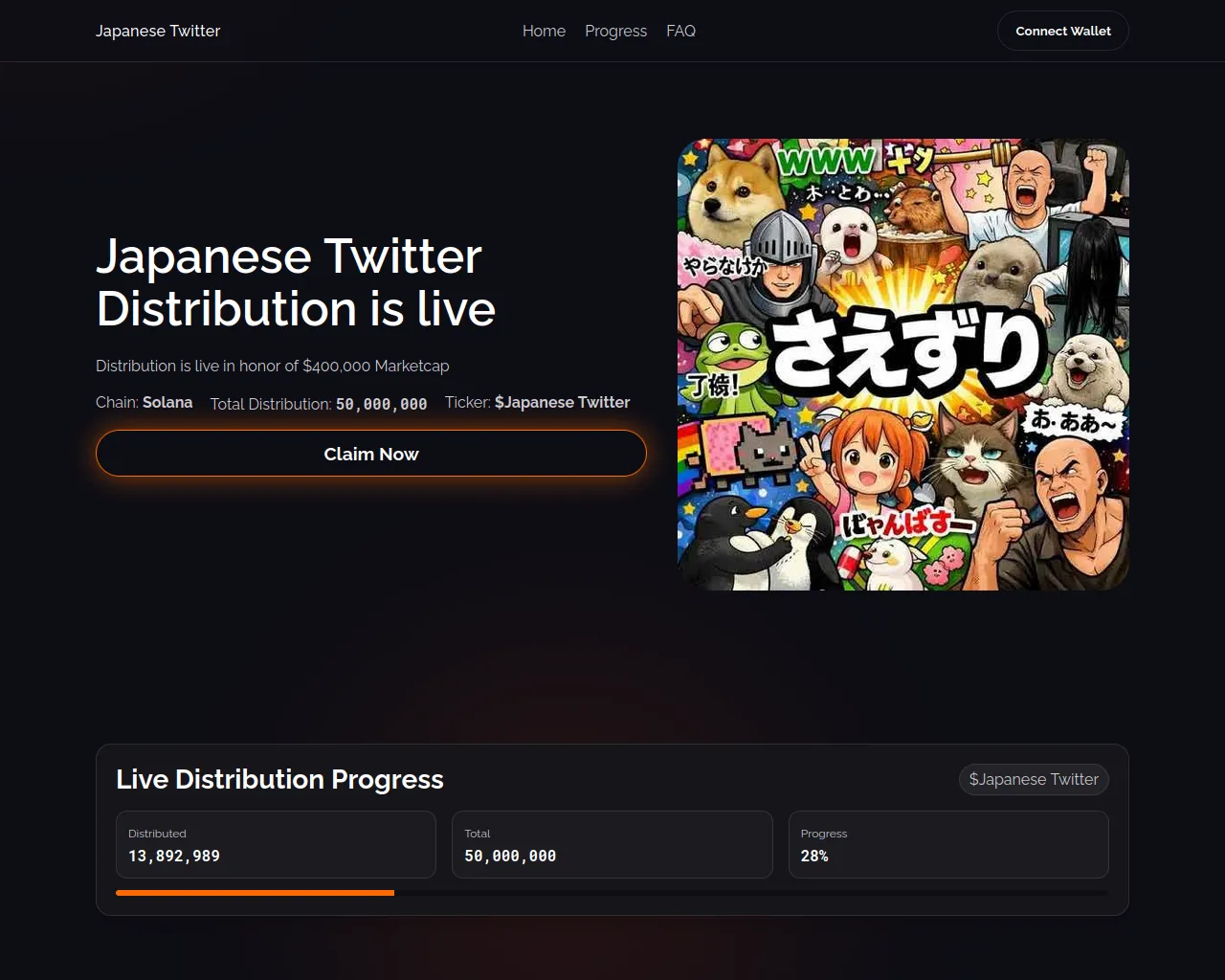Select the Progress 28% stat card
The width and height of the screenshot is (1225, 980).
pyautogui.click(x=948, y=844)
